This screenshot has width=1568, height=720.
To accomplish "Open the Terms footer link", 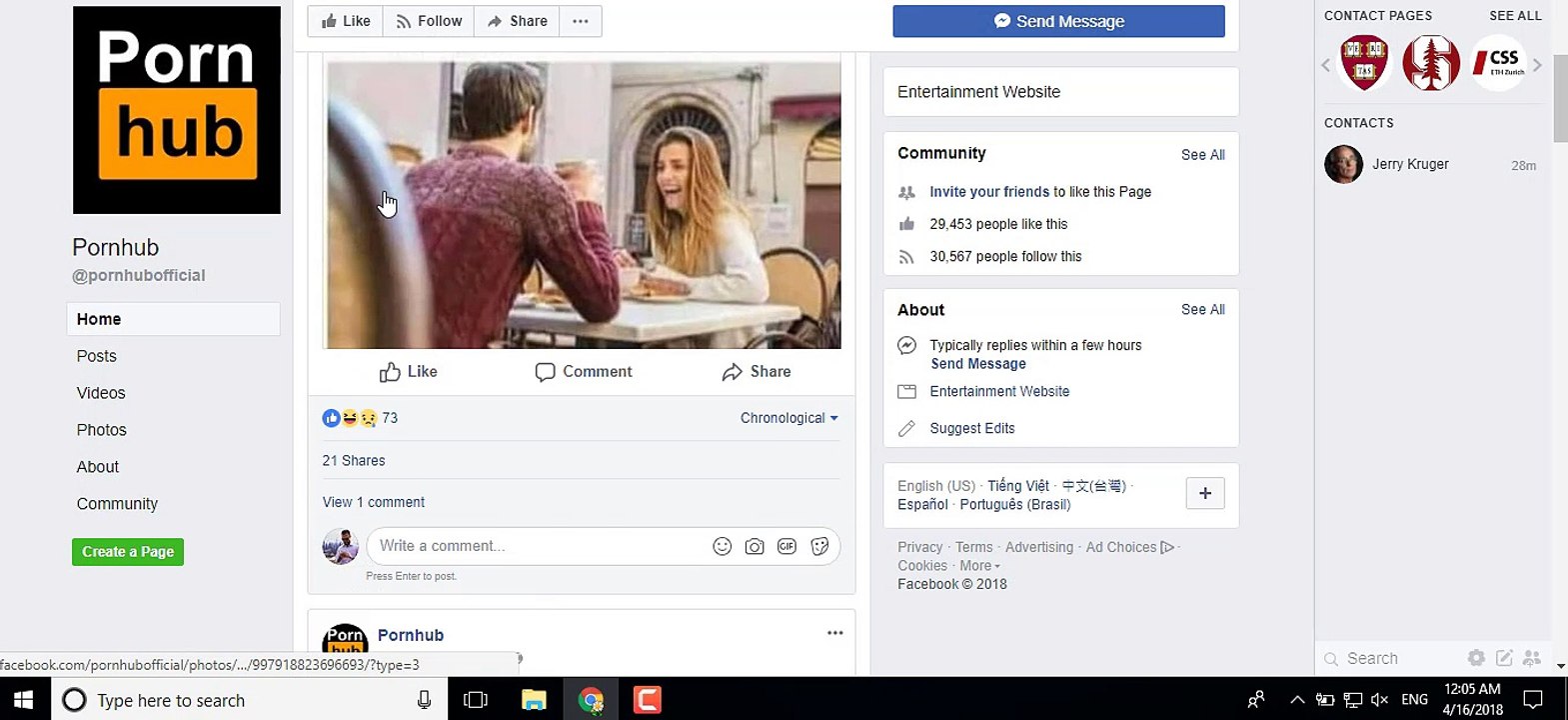I will [x=974, y=547].
